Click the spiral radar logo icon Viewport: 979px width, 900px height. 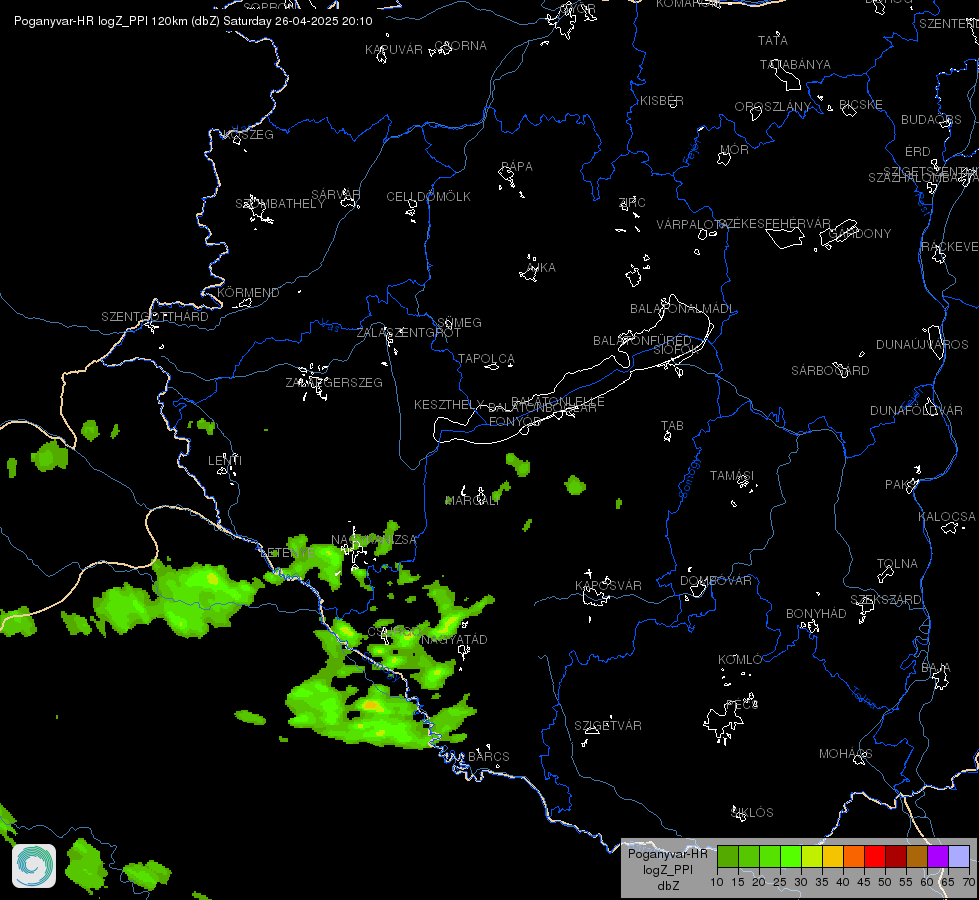pos(34,866)
